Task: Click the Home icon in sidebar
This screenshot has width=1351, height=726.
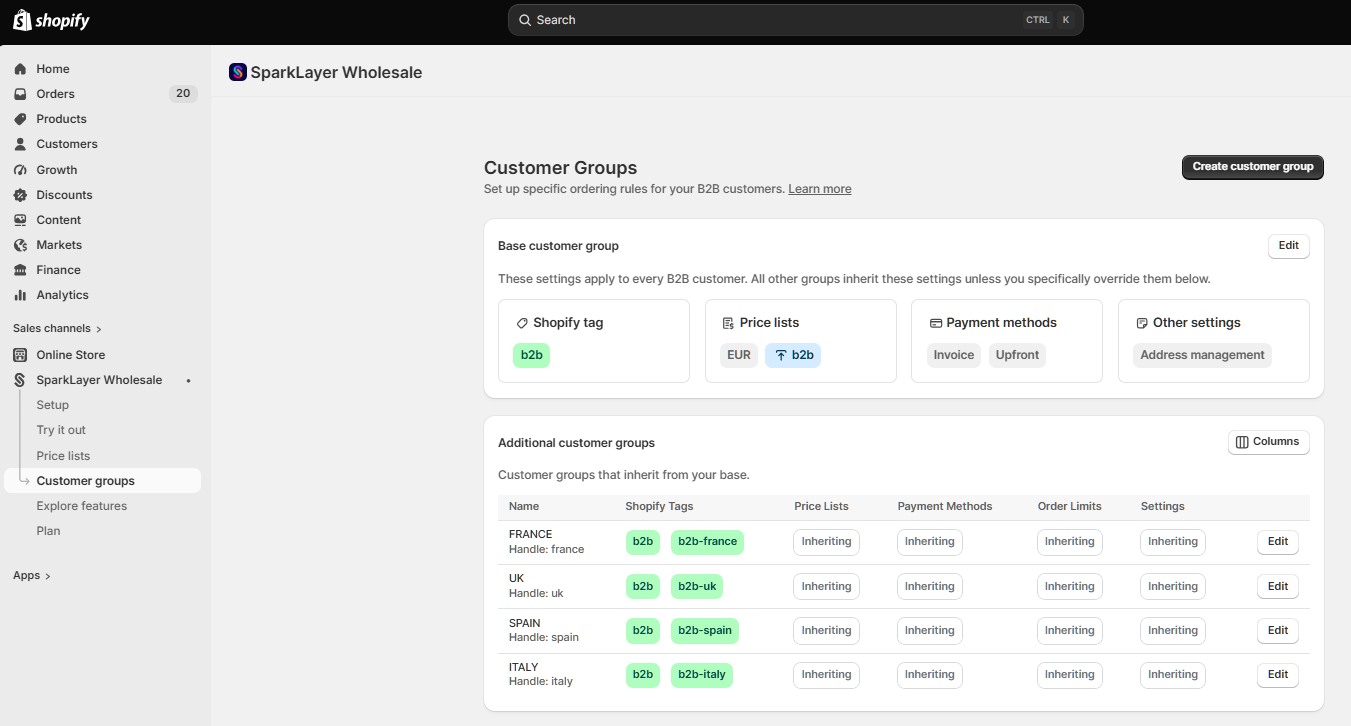Action: (20, 69)
